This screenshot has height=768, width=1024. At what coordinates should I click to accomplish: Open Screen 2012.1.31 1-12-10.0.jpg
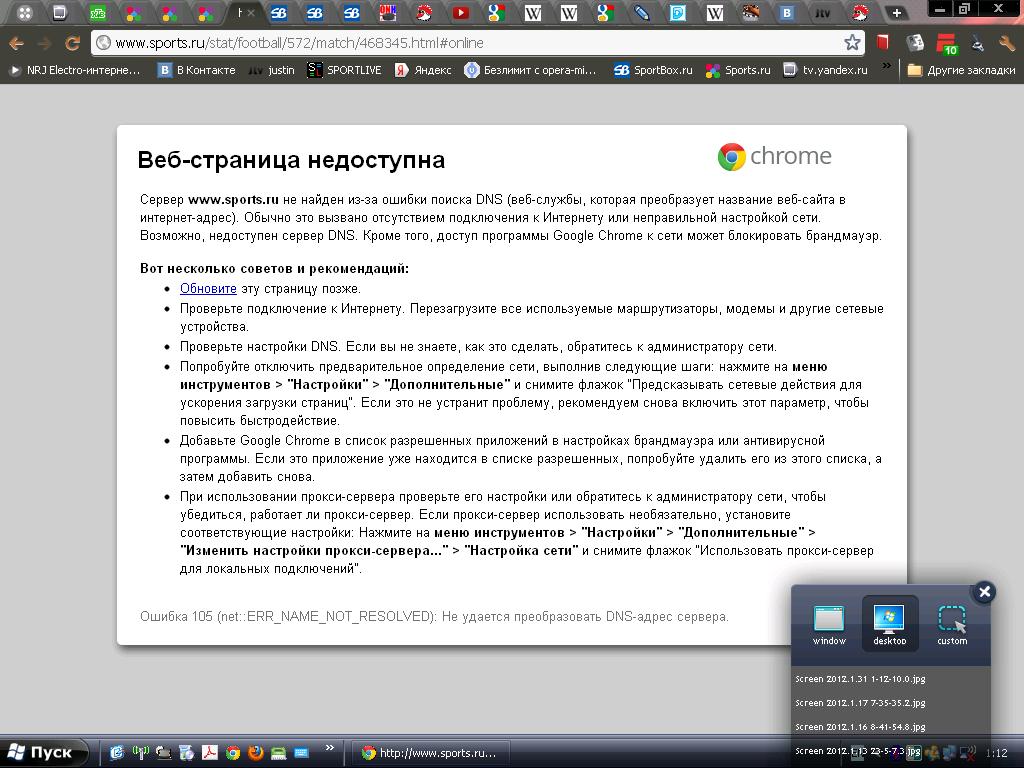point(860,679)
